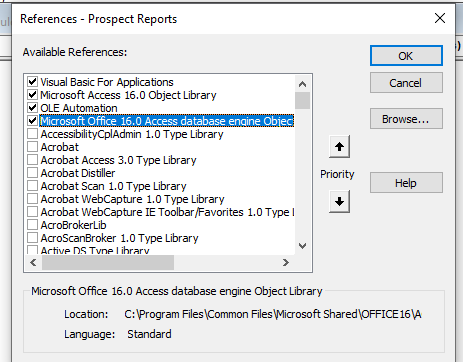Select the Visual Basic For Applications row

point(107,82)
